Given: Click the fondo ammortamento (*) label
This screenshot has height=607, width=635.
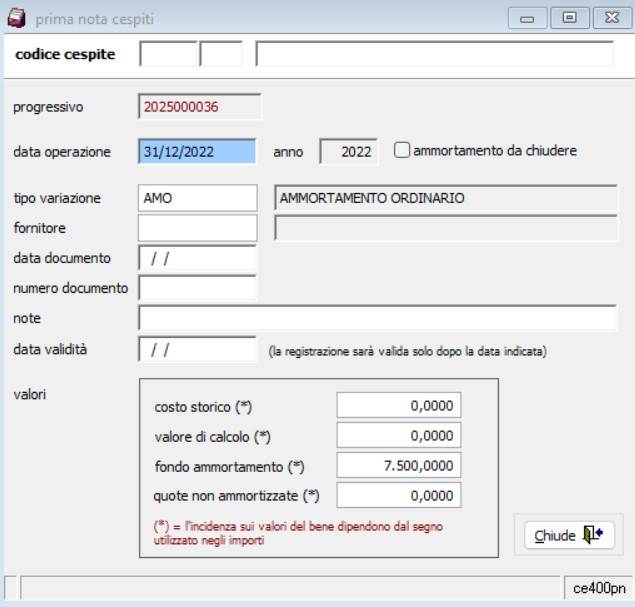Looking at the screenshot, I should [x=230, y=466].
